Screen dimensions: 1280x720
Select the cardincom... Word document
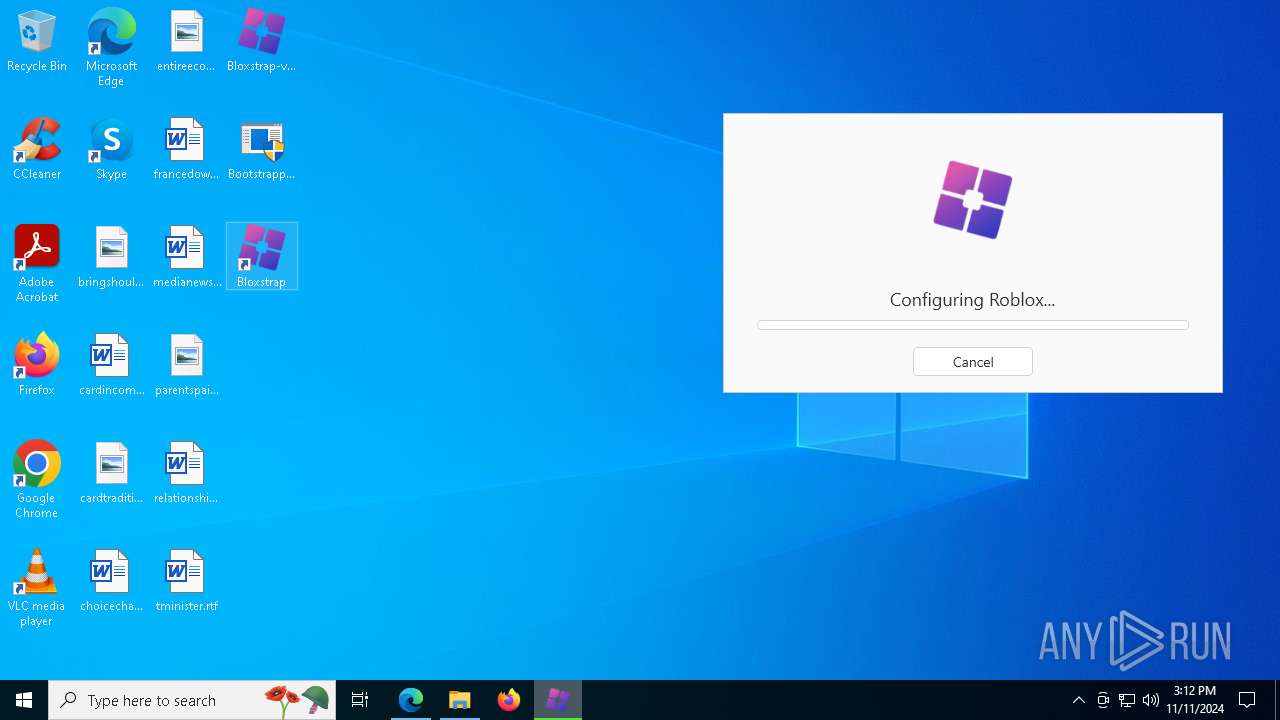111,366
